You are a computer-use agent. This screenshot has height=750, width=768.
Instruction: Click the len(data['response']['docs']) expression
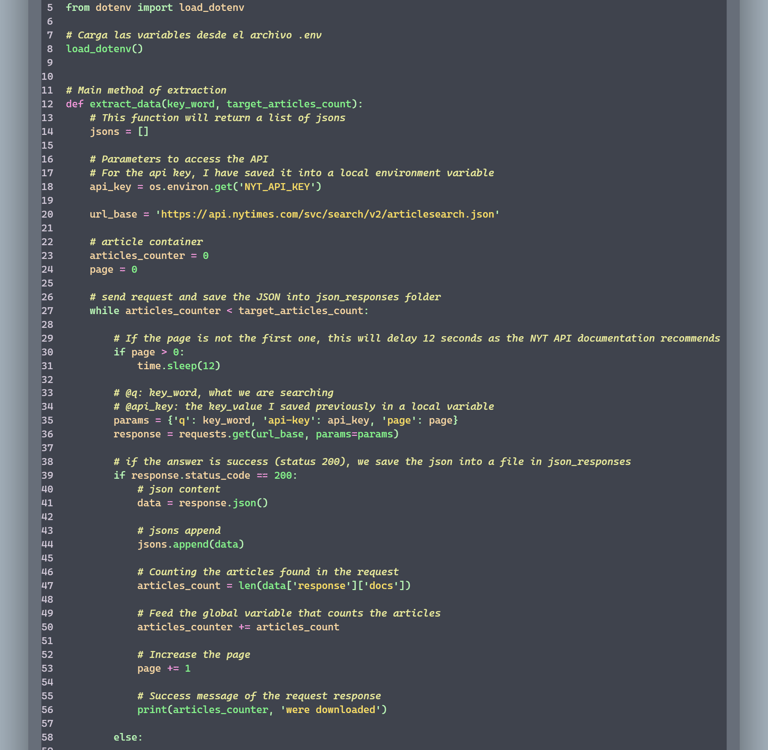pyautogui.click(x=324, y=586)
